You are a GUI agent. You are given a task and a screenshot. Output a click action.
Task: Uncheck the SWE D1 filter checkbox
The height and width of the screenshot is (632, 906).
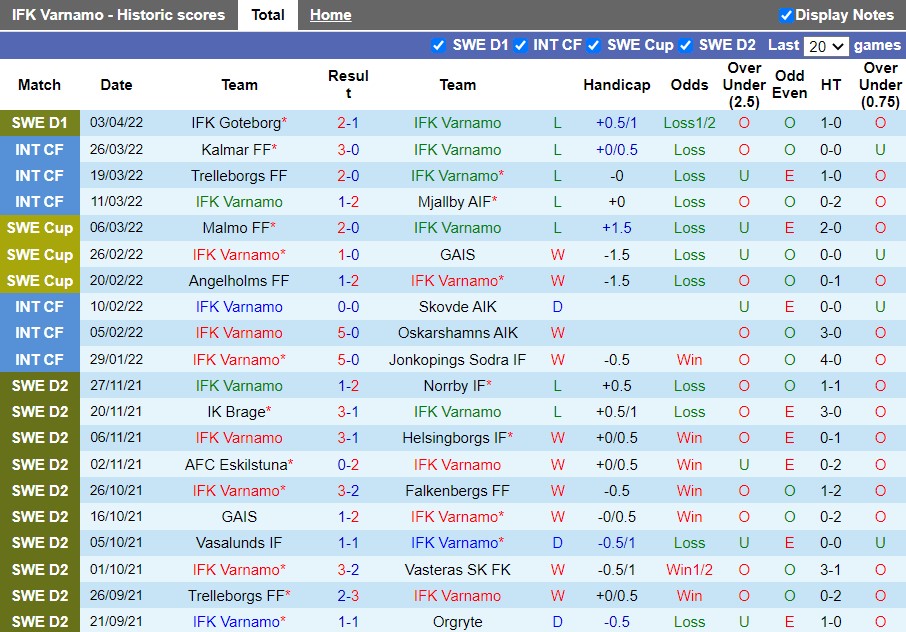[x=439, y=45]
